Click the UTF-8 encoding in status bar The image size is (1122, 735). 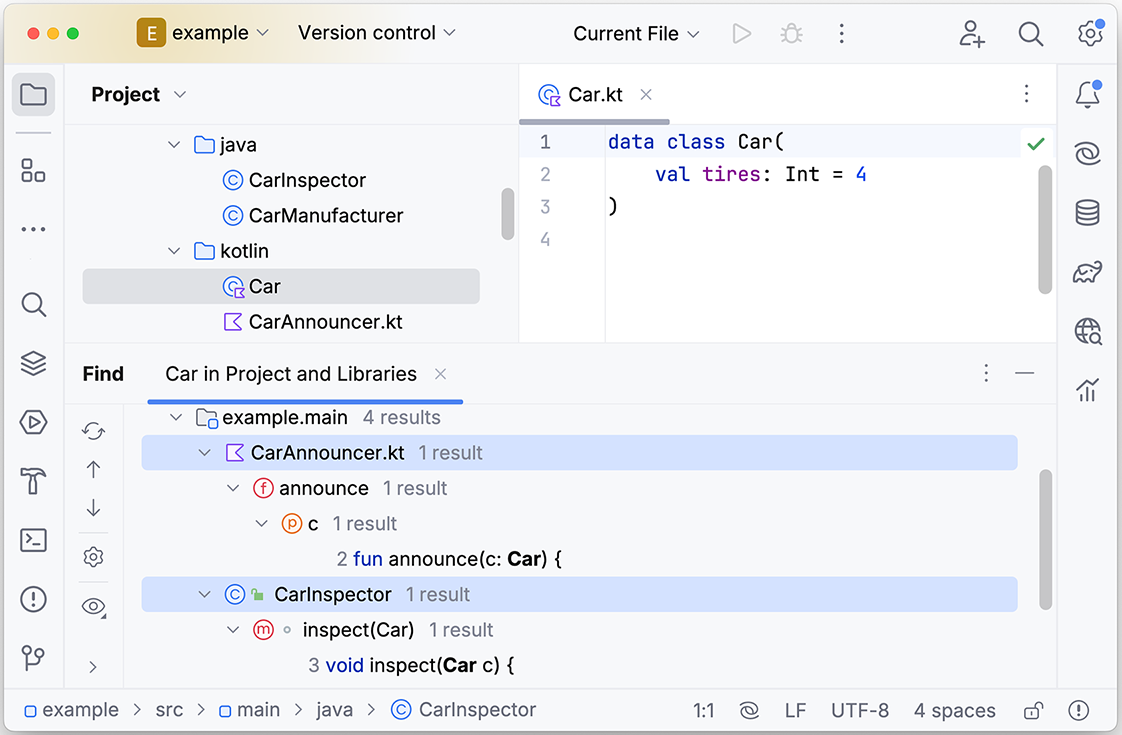[859, 710]
